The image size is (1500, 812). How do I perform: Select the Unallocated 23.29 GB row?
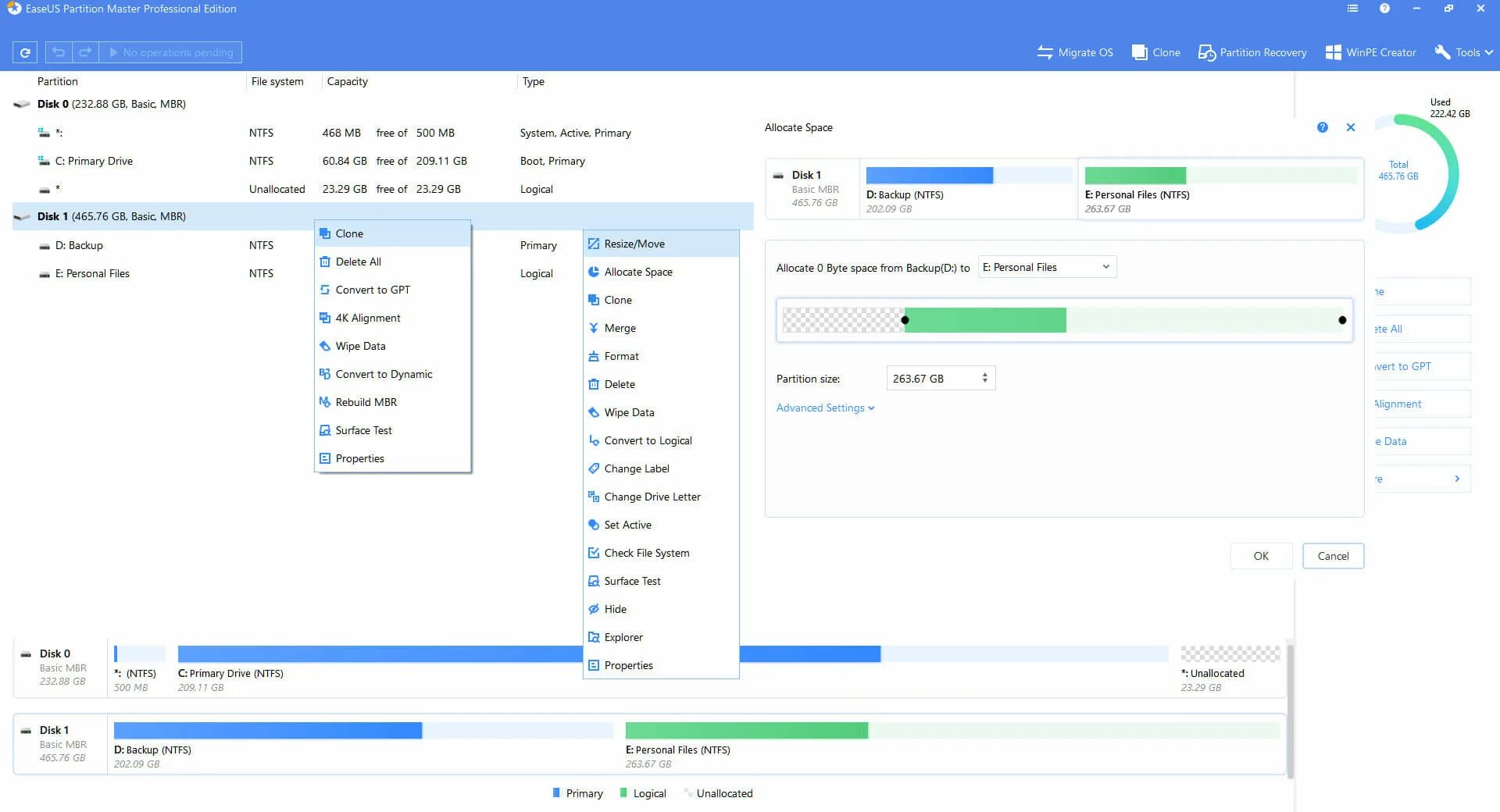click(x=383, y=189)
